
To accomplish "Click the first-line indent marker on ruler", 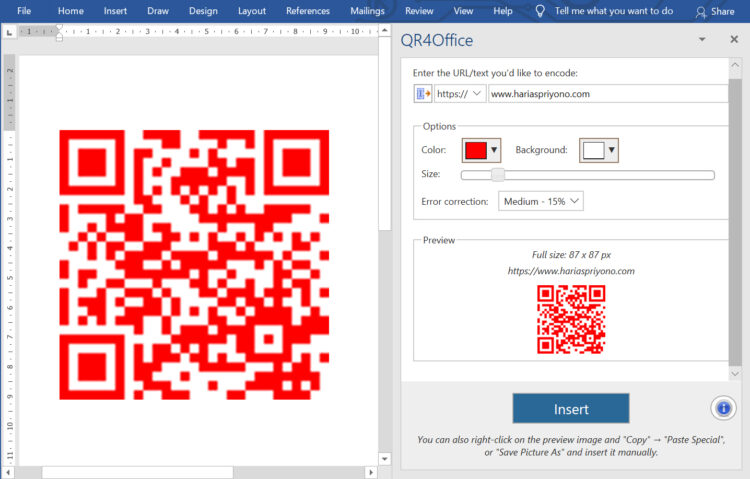I will click(59, 29).
